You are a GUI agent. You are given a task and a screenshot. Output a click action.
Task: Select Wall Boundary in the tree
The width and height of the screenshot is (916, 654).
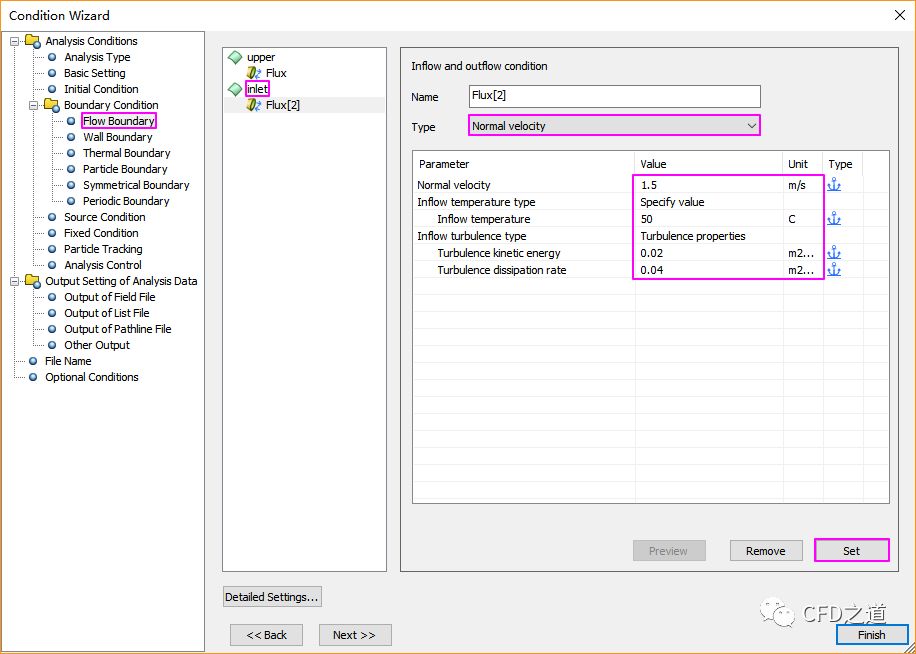point(117,137)
